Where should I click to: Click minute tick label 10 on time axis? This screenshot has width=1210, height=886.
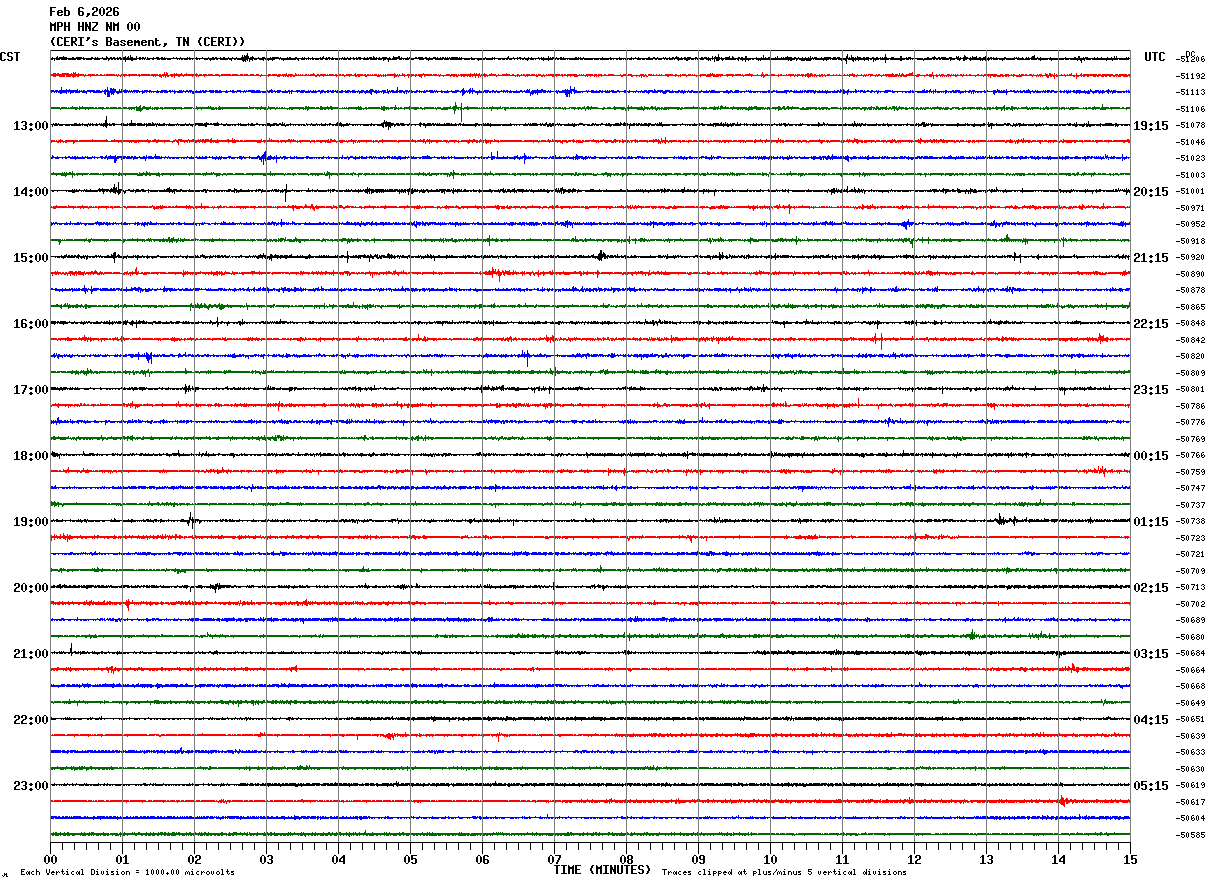pyautogui.click(x=770, y=859)
